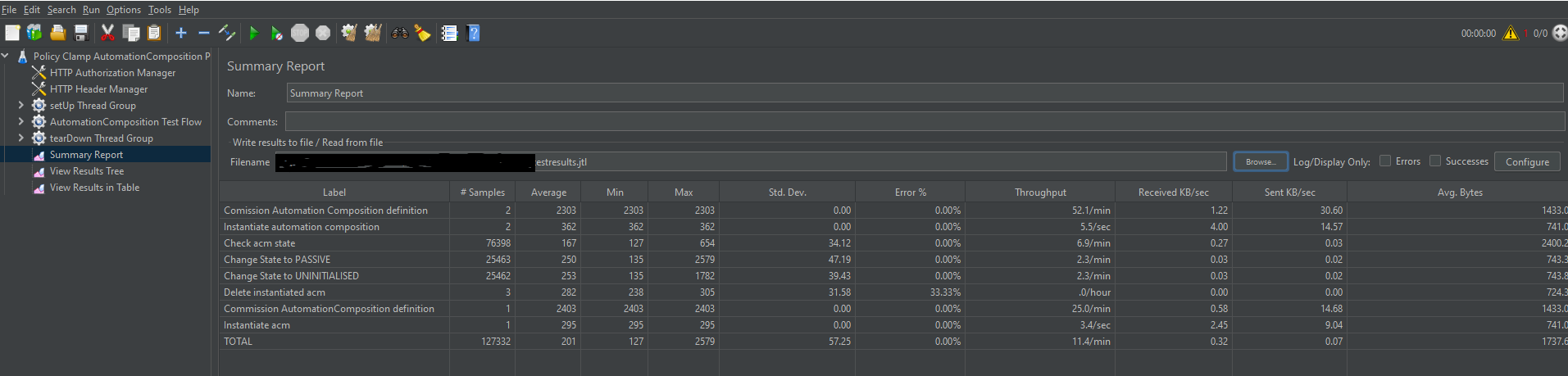Sort by the # Samples column header

pos(482,193)
